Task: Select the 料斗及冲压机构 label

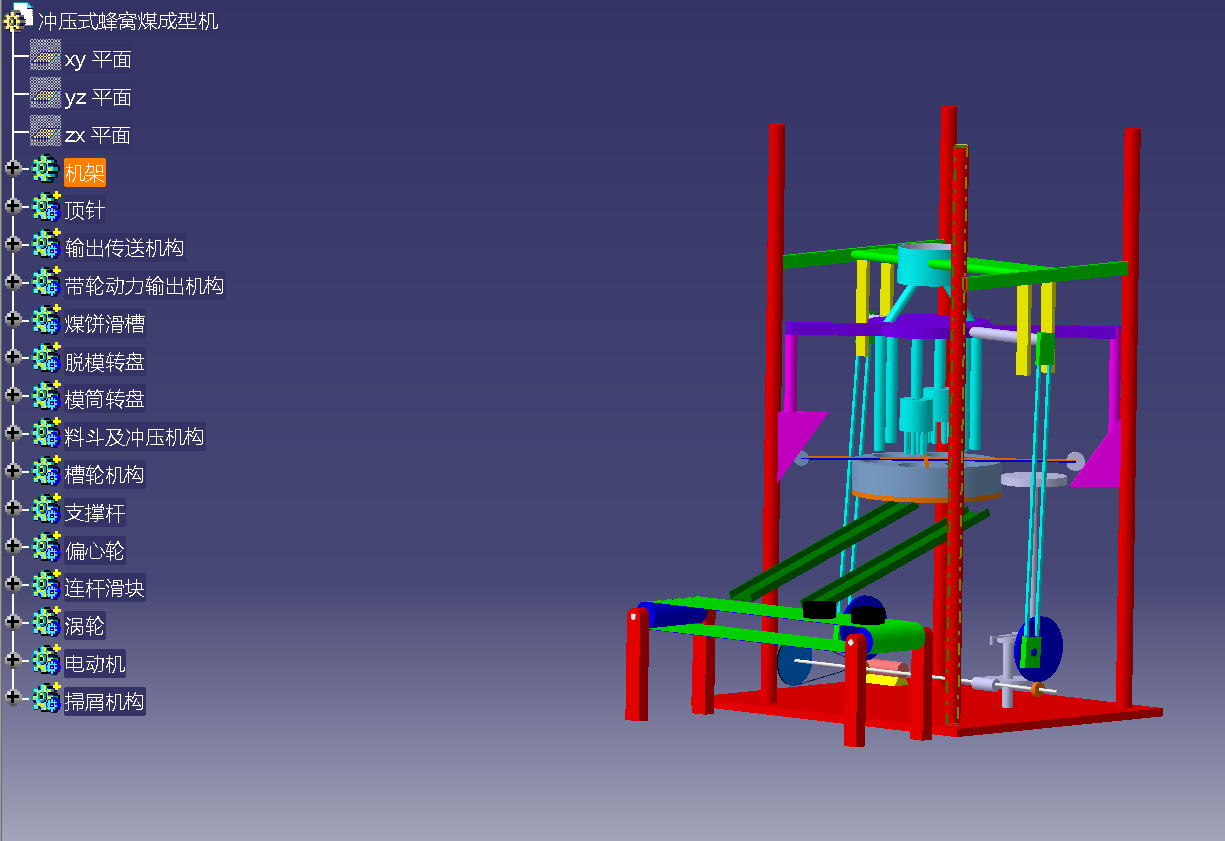Action: [135, 437]
